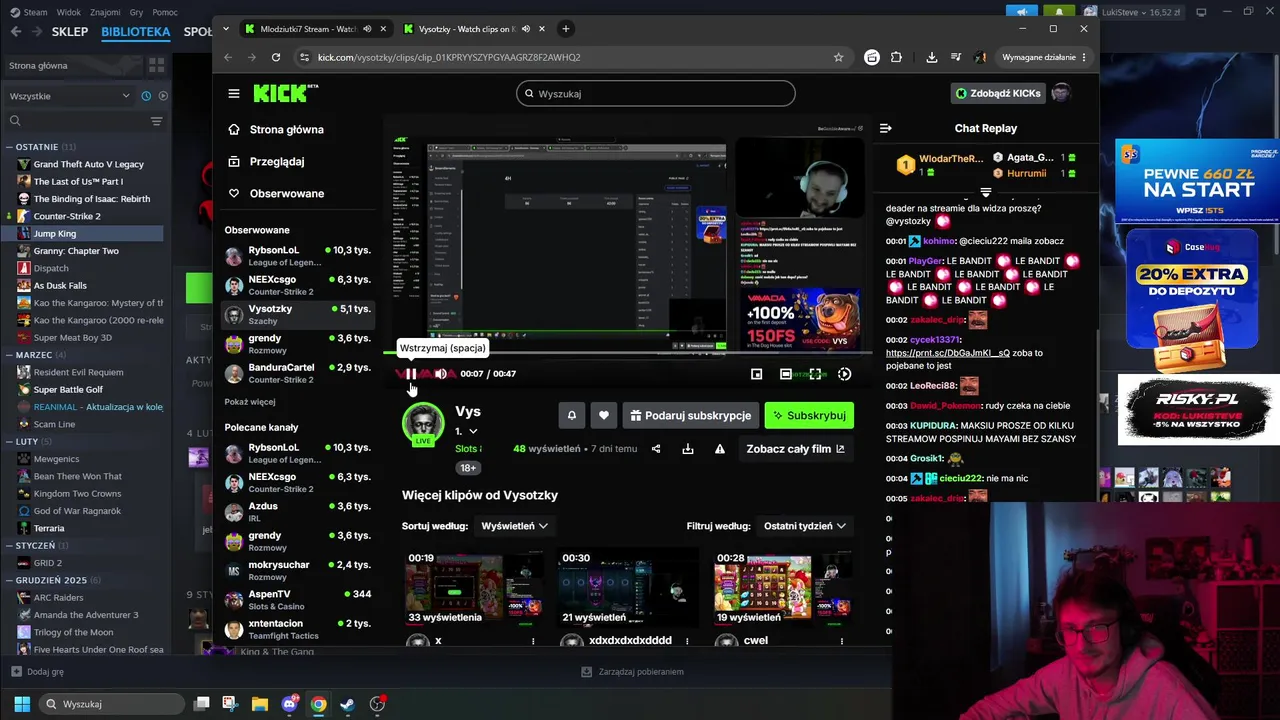Screen dimensions: 1280x720
Task: Open SKLEP tab in Steam window
Action: (70, 32)
